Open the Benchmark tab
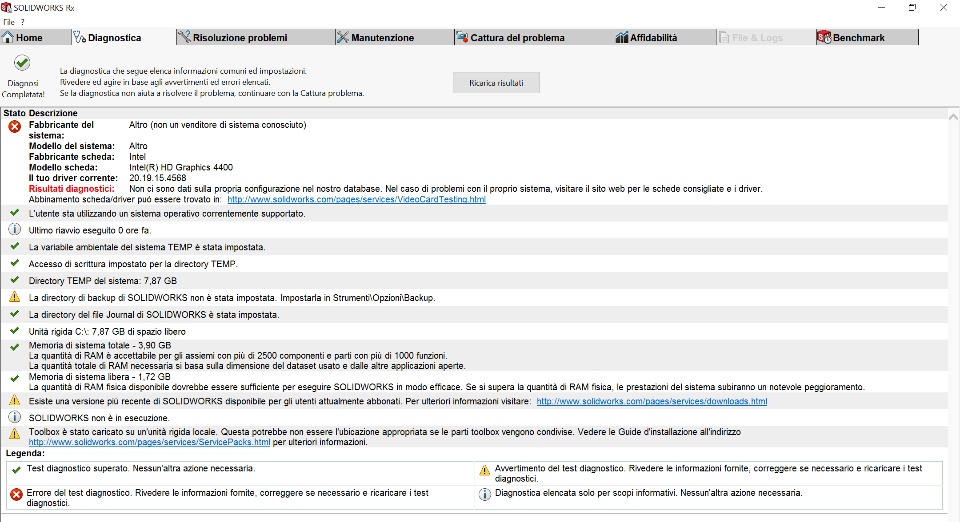The height and width of the screenshot is (522, 960). (866, 37)
